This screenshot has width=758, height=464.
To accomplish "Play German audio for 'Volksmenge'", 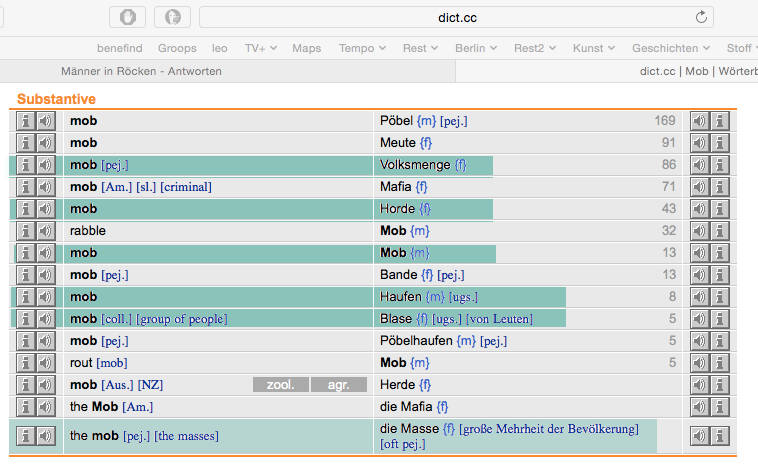I will (700, 165).
